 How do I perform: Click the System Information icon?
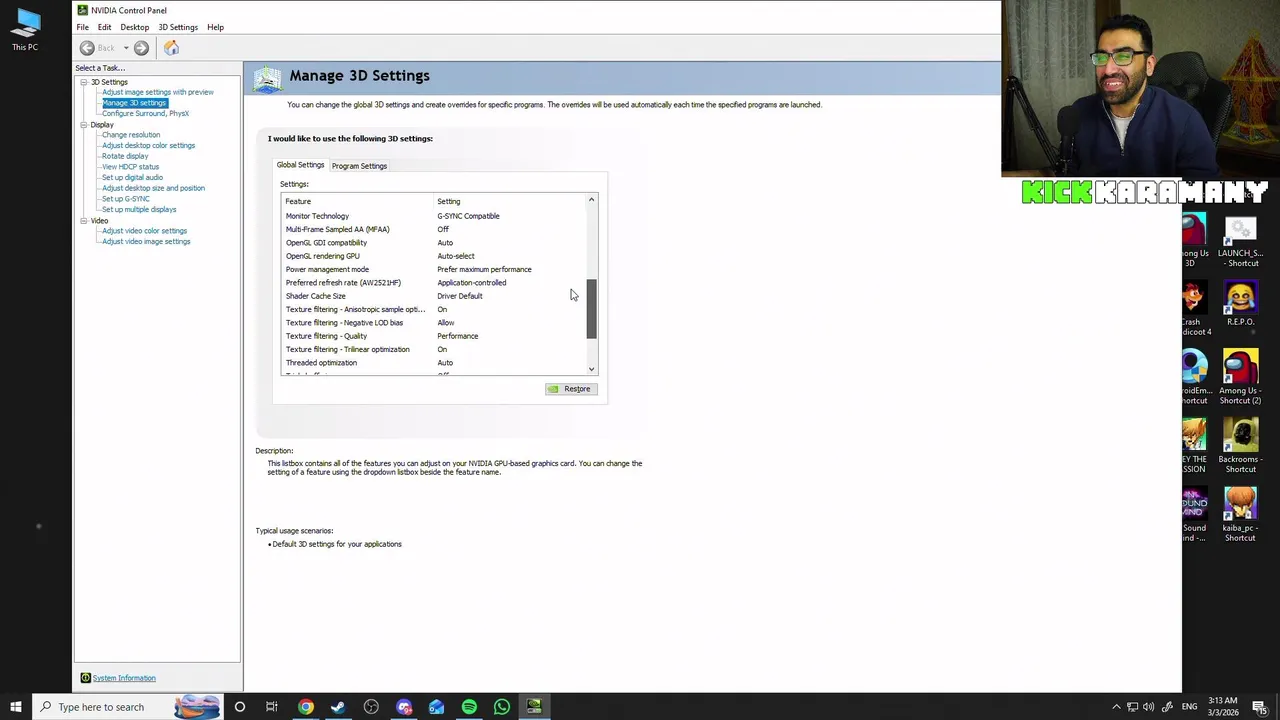pos(85,678)
